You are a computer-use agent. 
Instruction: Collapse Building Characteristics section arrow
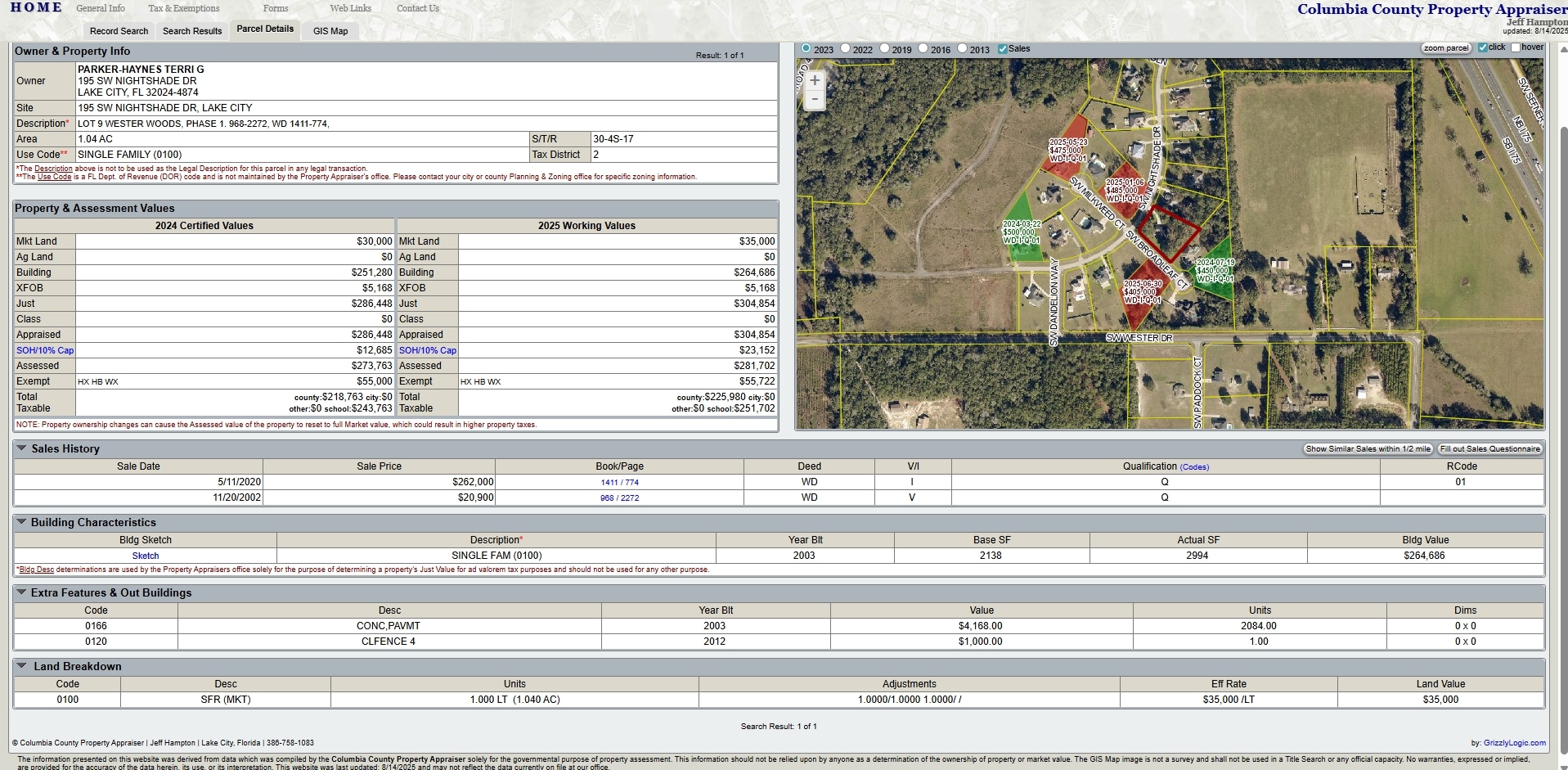pyautogui.click(x=21, y=522)
